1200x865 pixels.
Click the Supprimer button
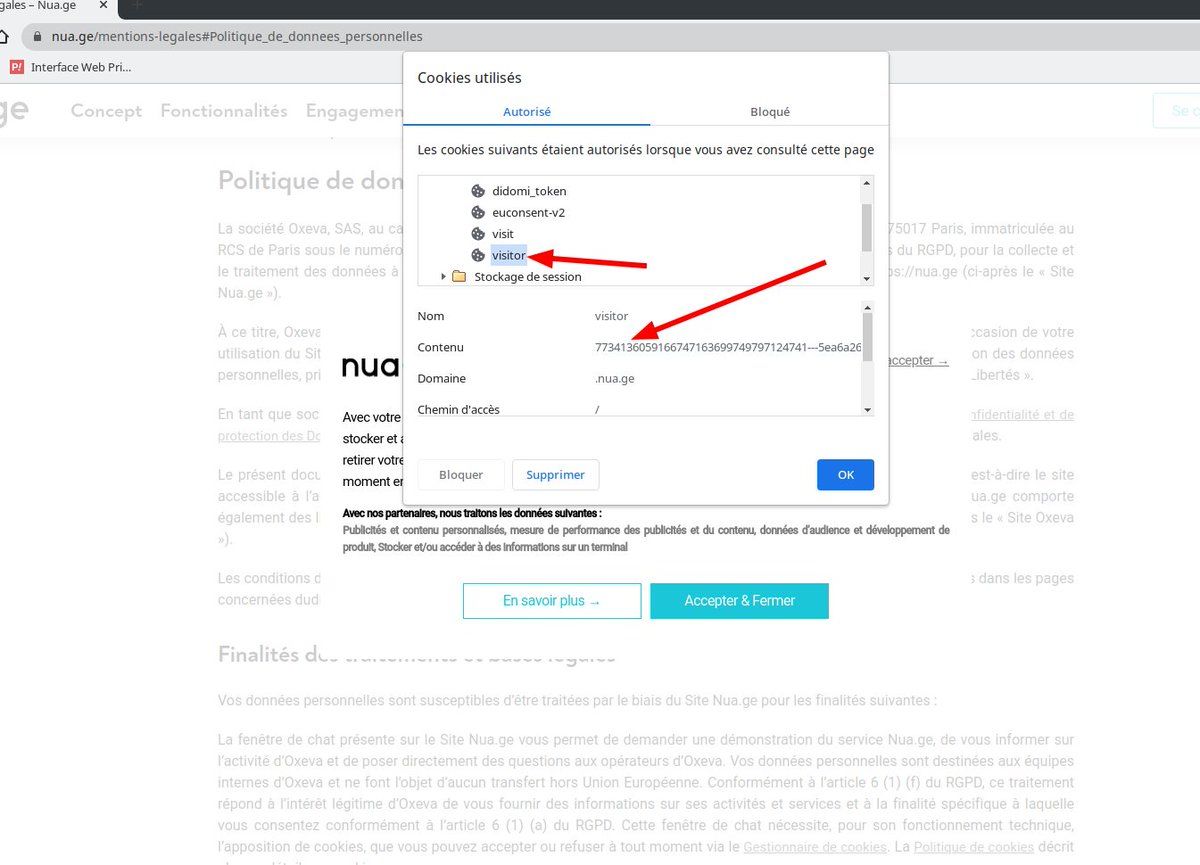click(x=556, y=475)
